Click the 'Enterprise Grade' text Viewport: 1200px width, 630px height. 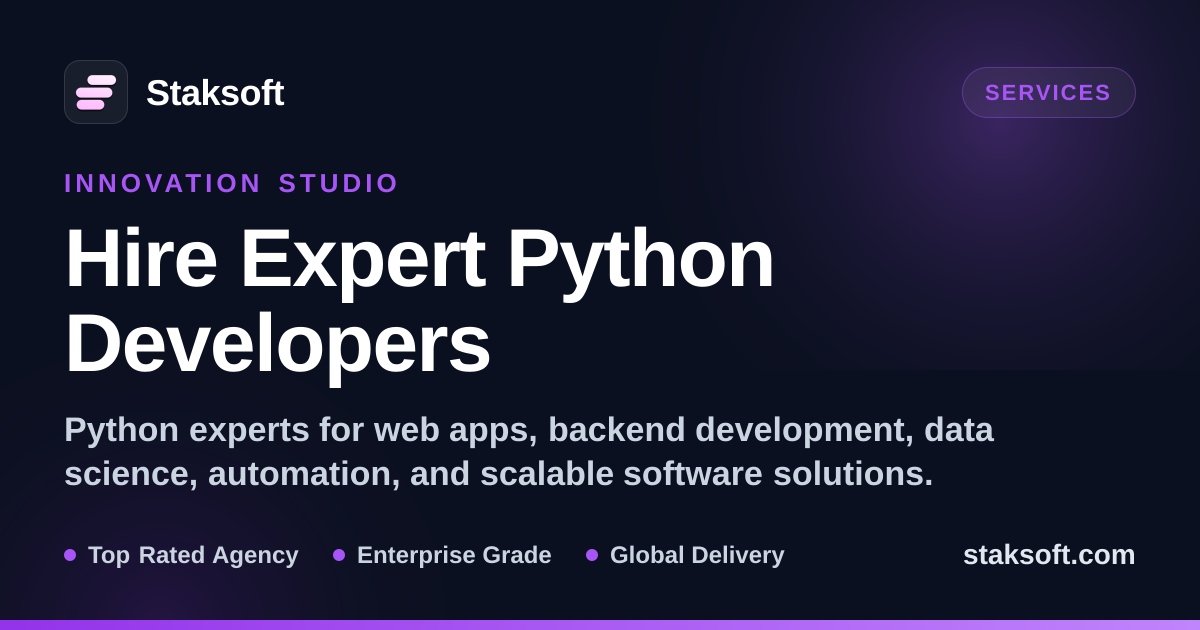pyautogui.click(x=454, y=555)
